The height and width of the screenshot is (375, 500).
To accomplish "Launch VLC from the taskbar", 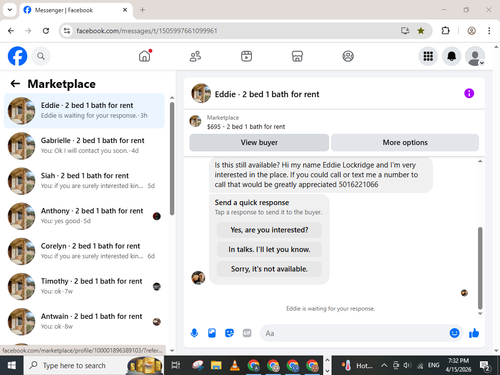I will tap(235, 365).
